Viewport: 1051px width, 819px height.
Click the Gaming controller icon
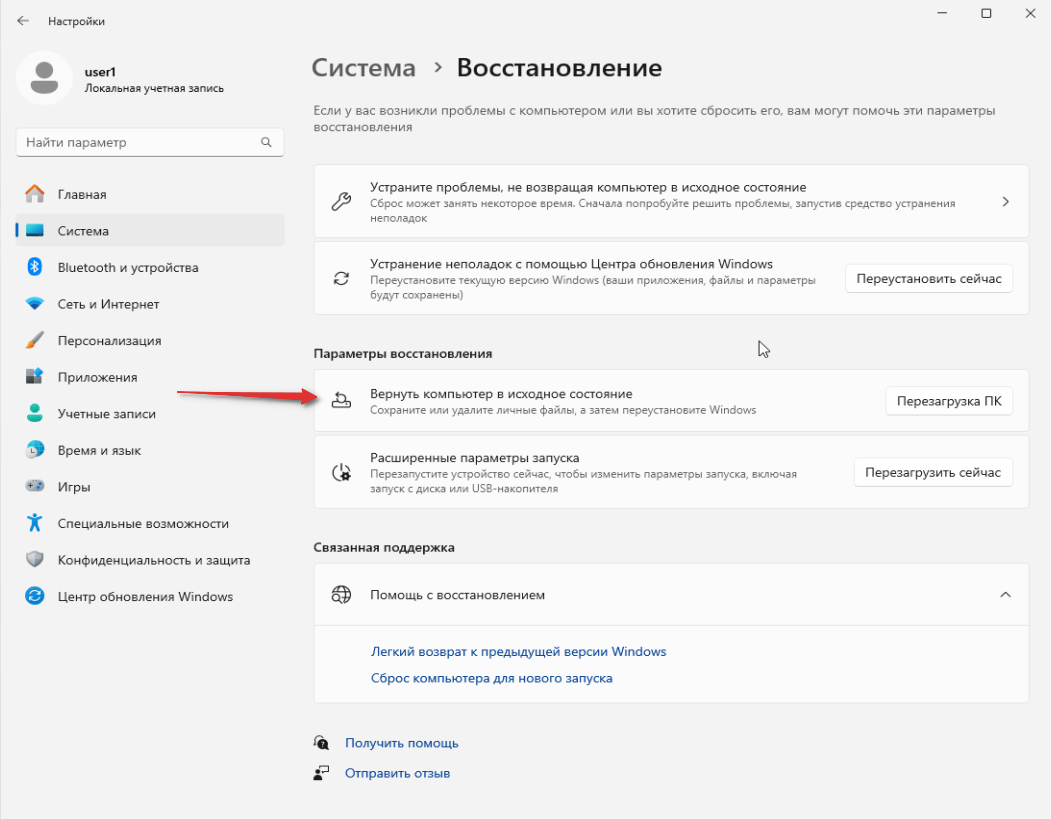tap(35, 486)
